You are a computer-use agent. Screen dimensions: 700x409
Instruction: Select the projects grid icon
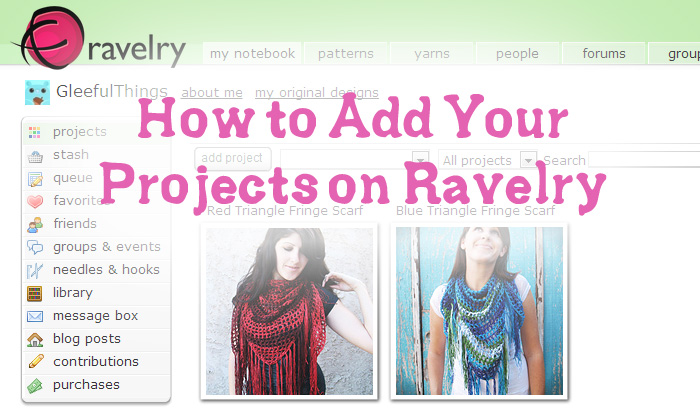pyautogui.click(x=34, y=132)
